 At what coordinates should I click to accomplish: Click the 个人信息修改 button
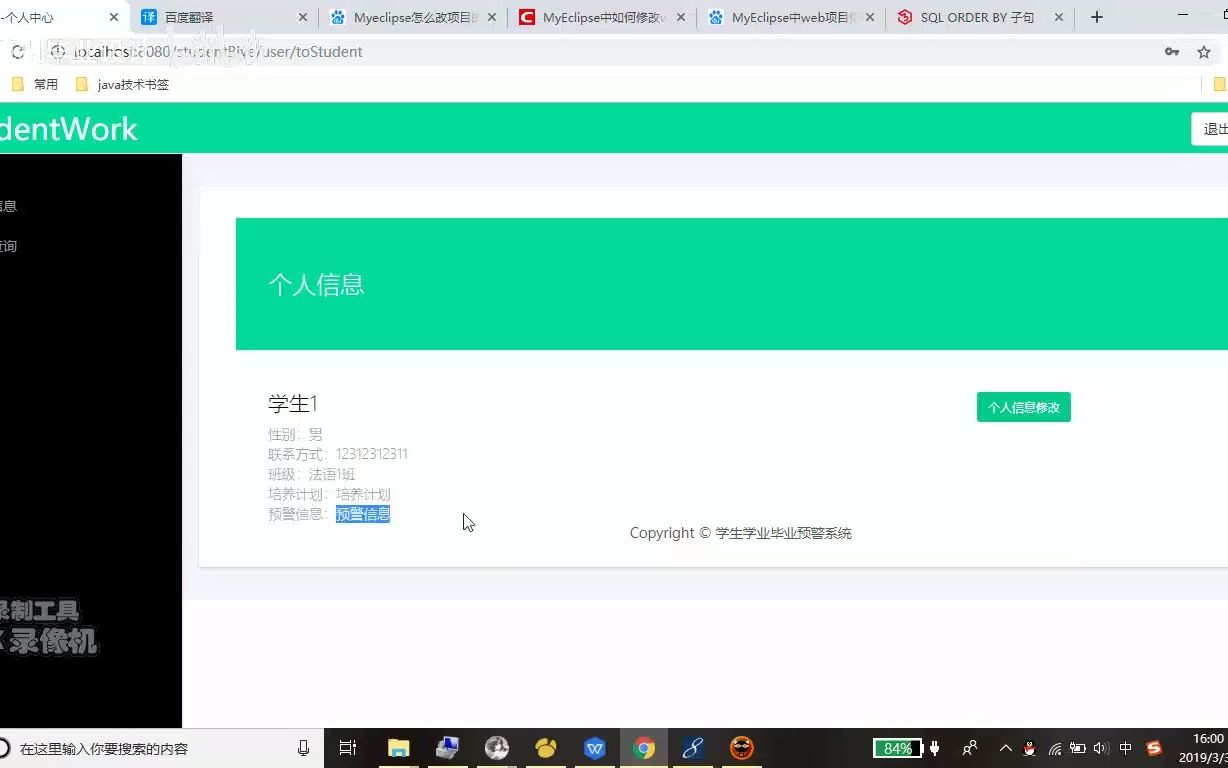click(x=1023, y=407)
